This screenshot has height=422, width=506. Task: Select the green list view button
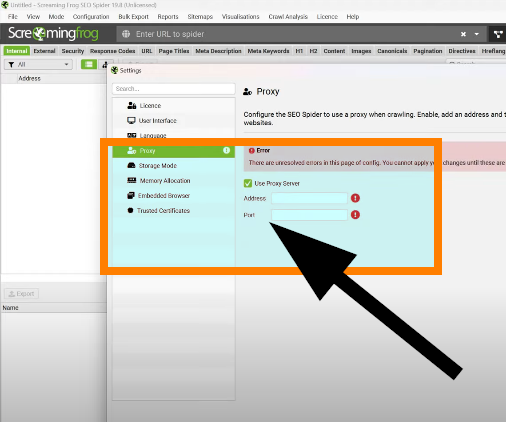point(89,64)
